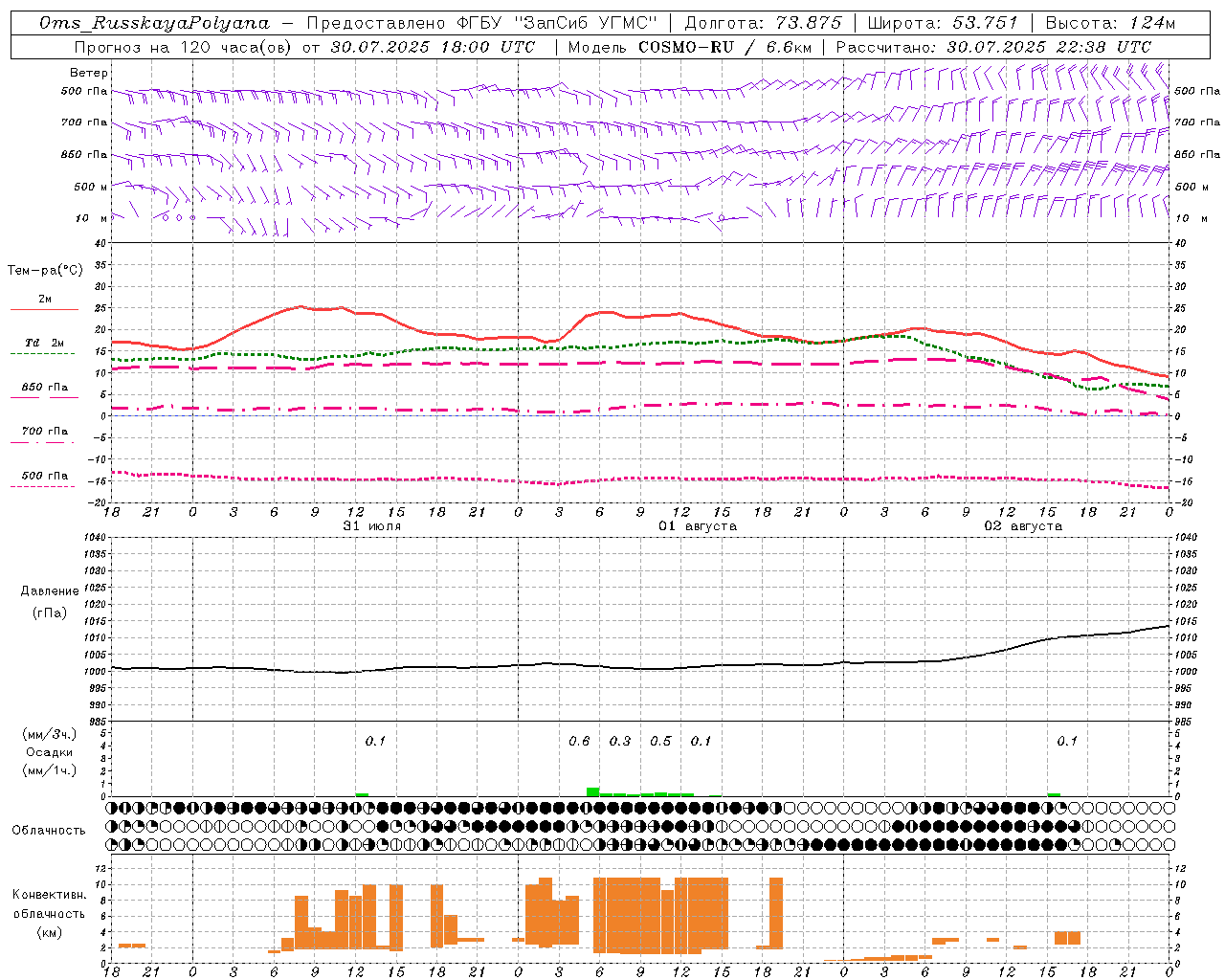
Task: Click the forecast start "30.07.2025 18:00 UTC"
Action: coord(433,47)
